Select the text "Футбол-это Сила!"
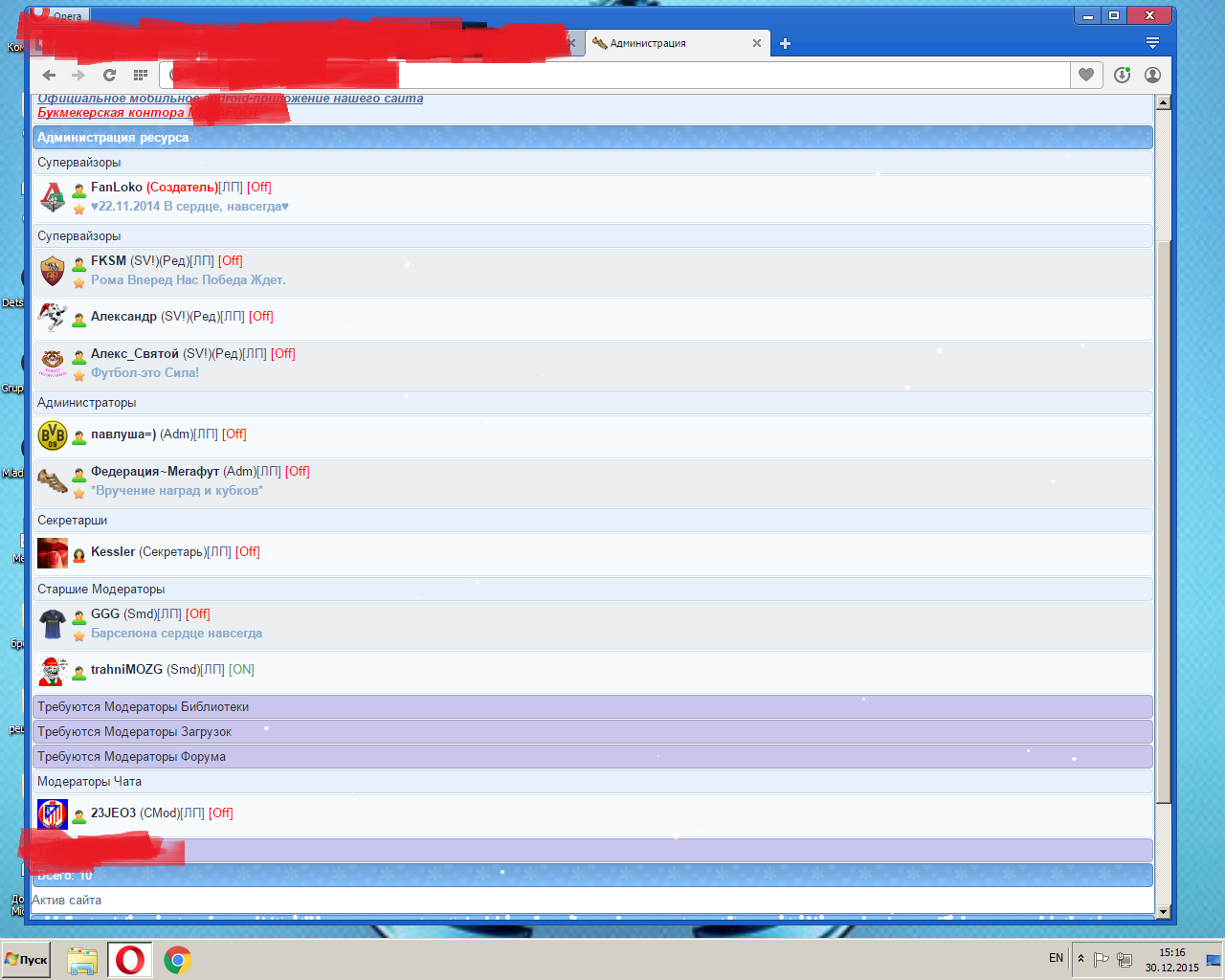The image size is (1225, 980). coord(145,373)
